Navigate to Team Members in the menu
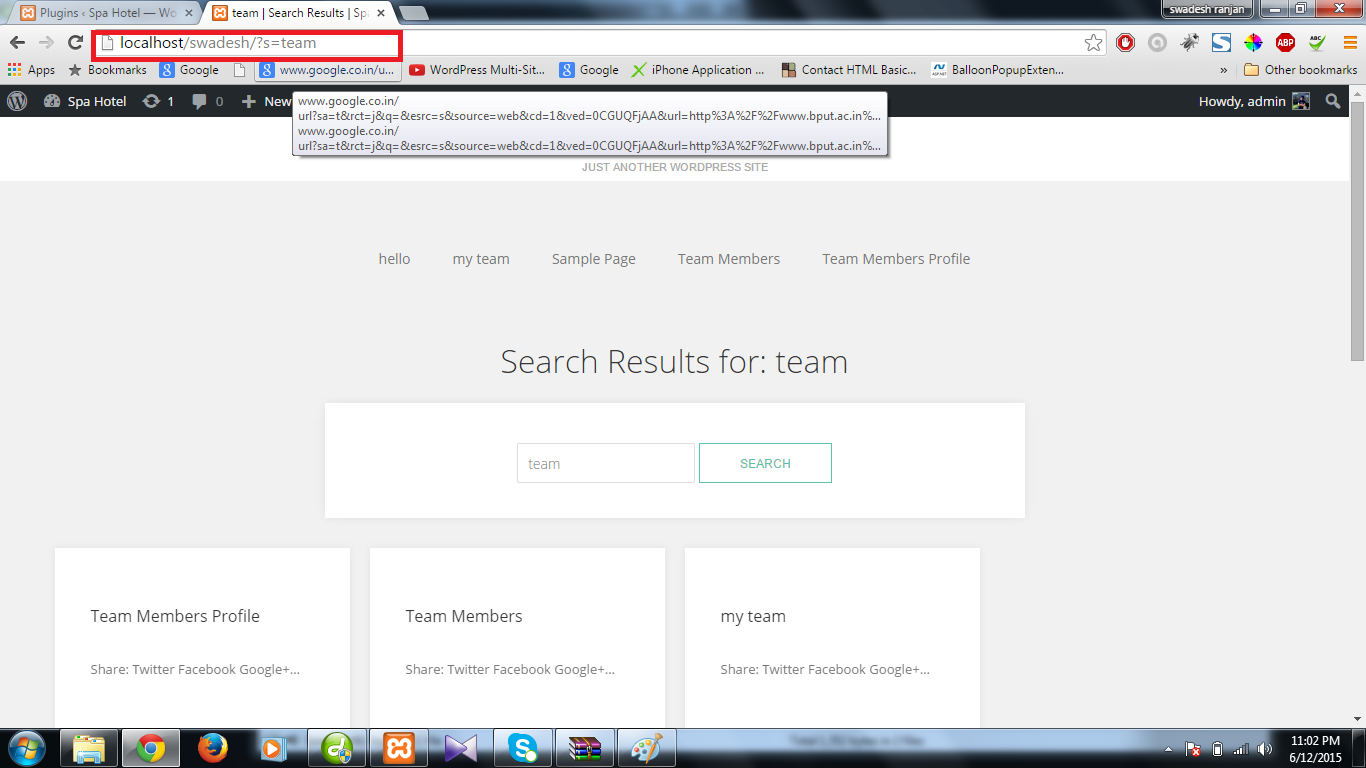The width and height of the screenshot is (1366, 768). [x=729, y=259]
